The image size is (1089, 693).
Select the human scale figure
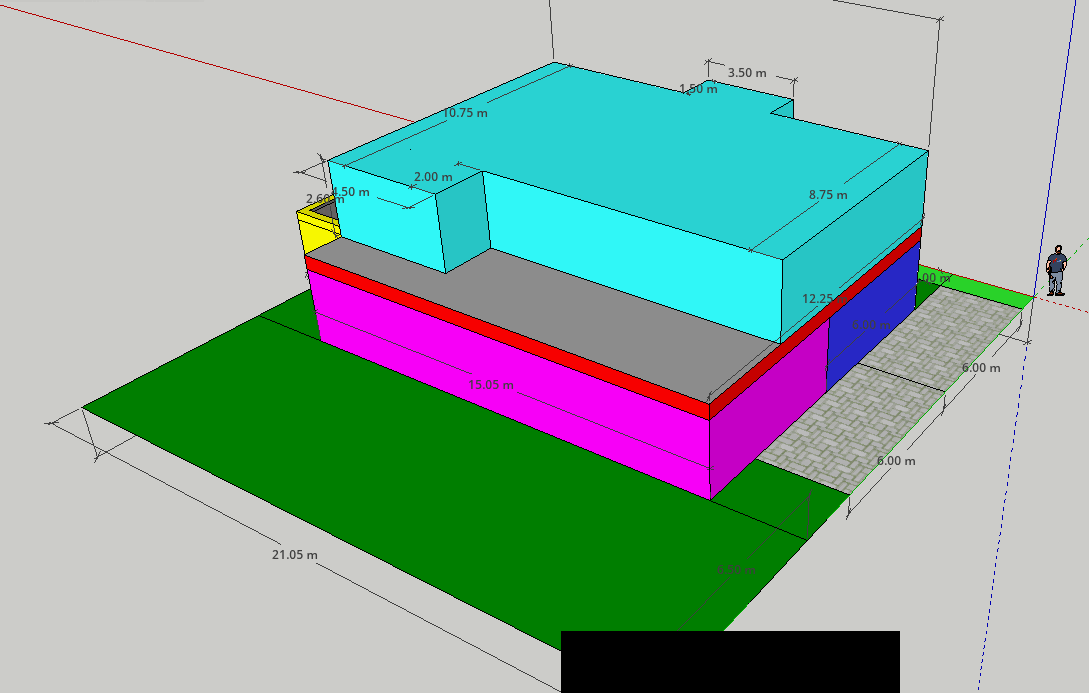click(x=1056, y=271)
